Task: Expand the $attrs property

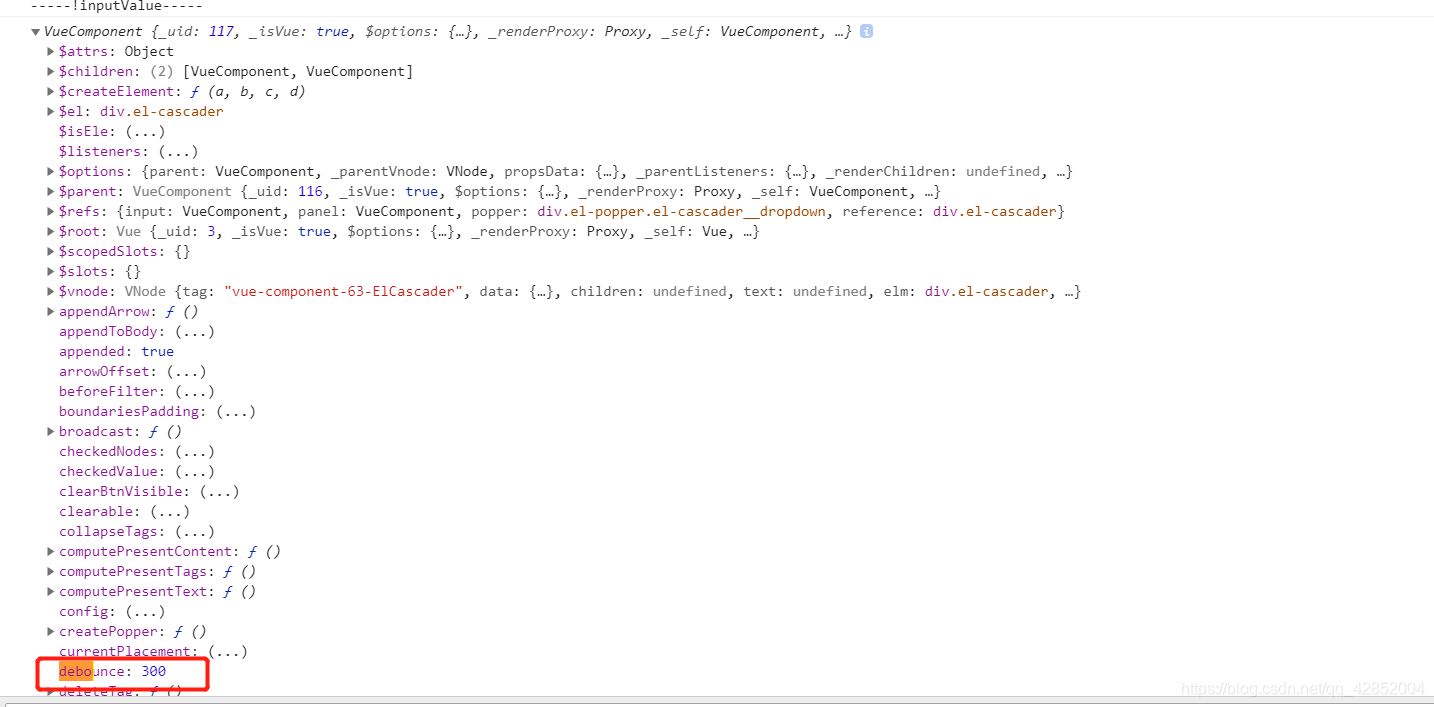Action: point(51,51)
